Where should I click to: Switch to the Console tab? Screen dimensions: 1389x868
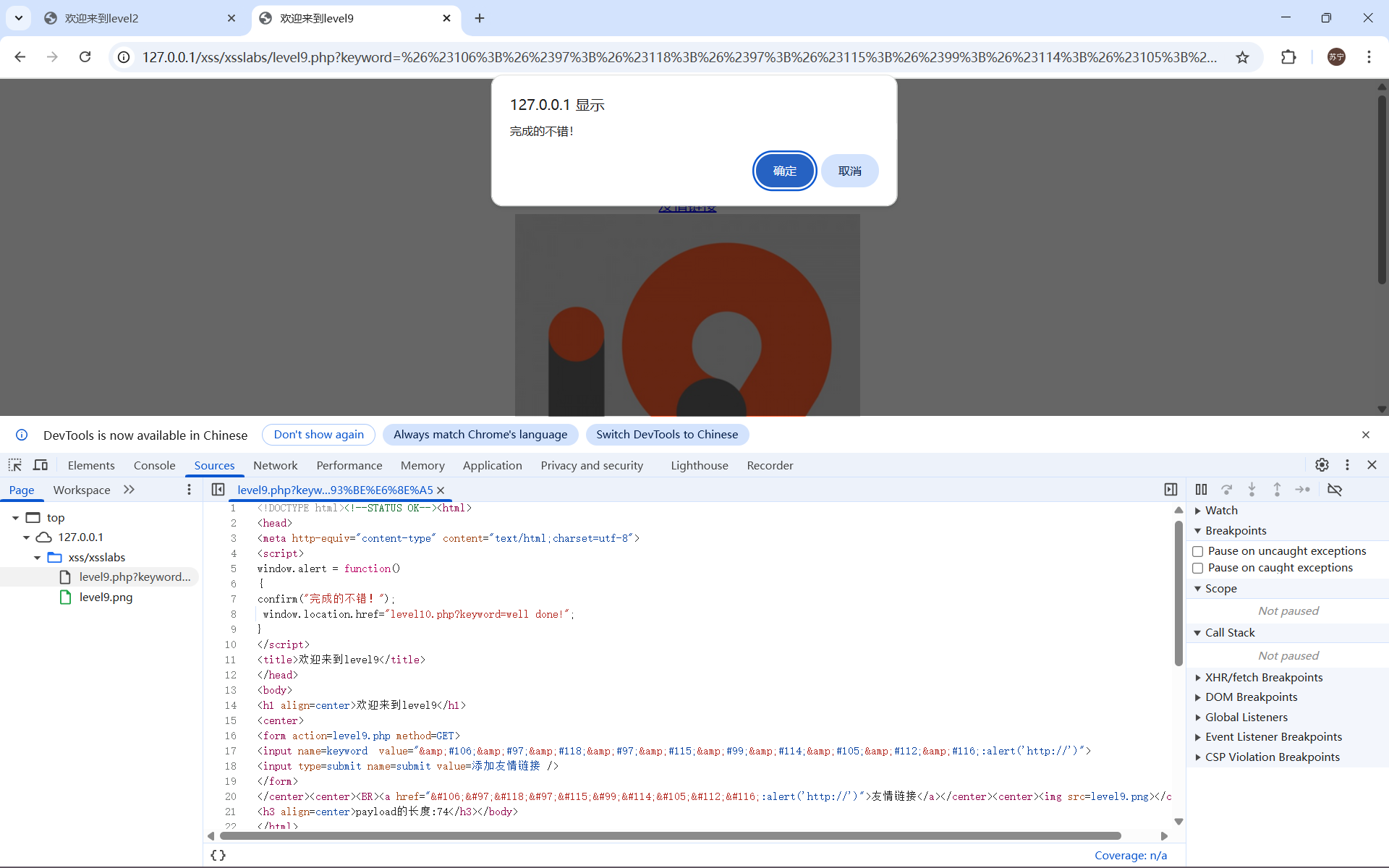pyautogui.click(x=154, y=466)
